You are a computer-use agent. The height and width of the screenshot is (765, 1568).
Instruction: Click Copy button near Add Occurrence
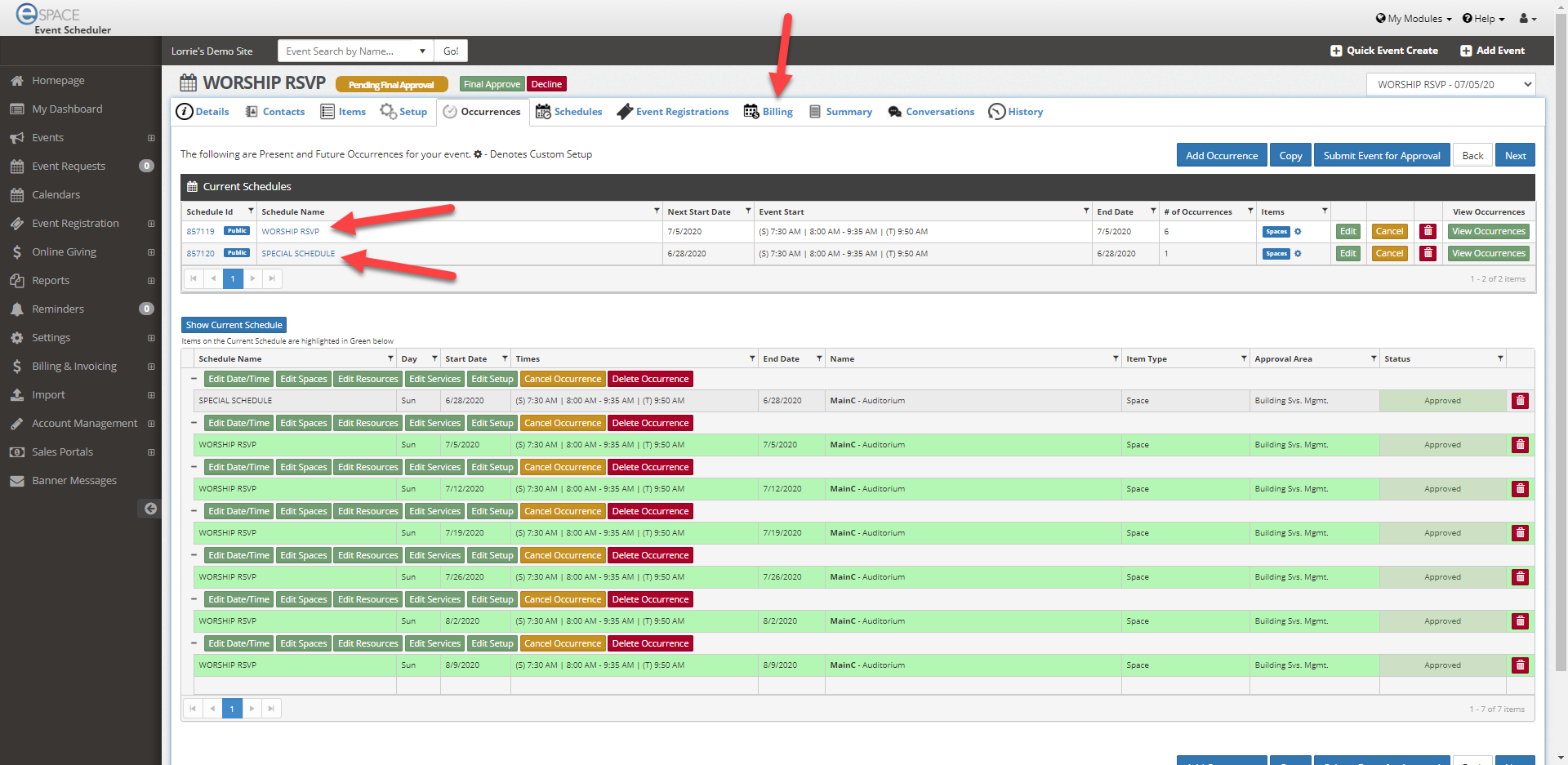coord(1290,155)
